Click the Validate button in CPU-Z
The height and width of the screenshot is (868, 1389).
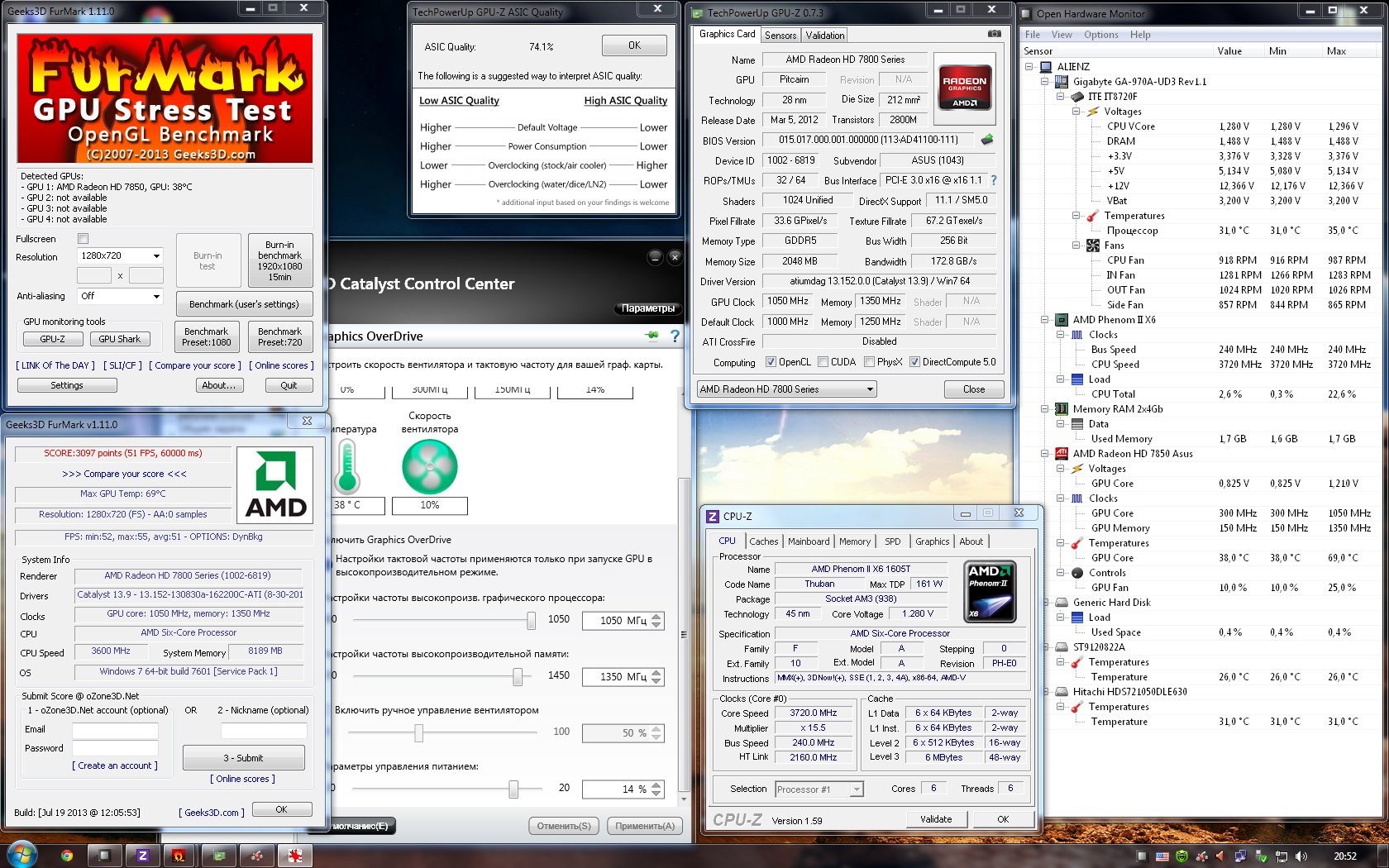pyautogui.click(x=936, y=819)
